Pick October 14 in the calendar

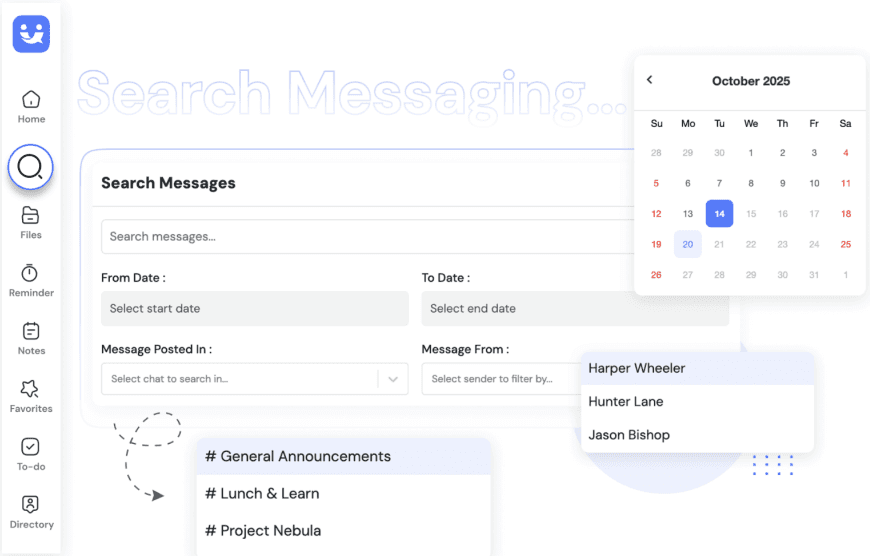pyautogui.click(x=719, y=214)
